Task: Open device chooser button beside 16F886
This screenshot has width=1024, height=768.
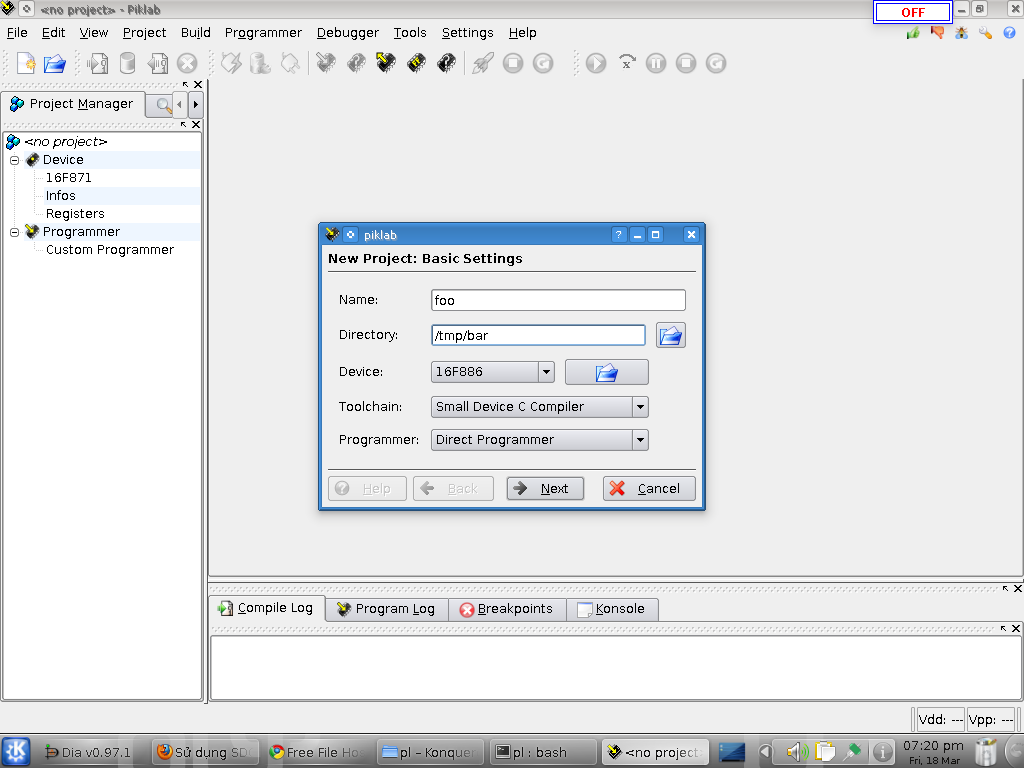Action: [x=606, y=372]
